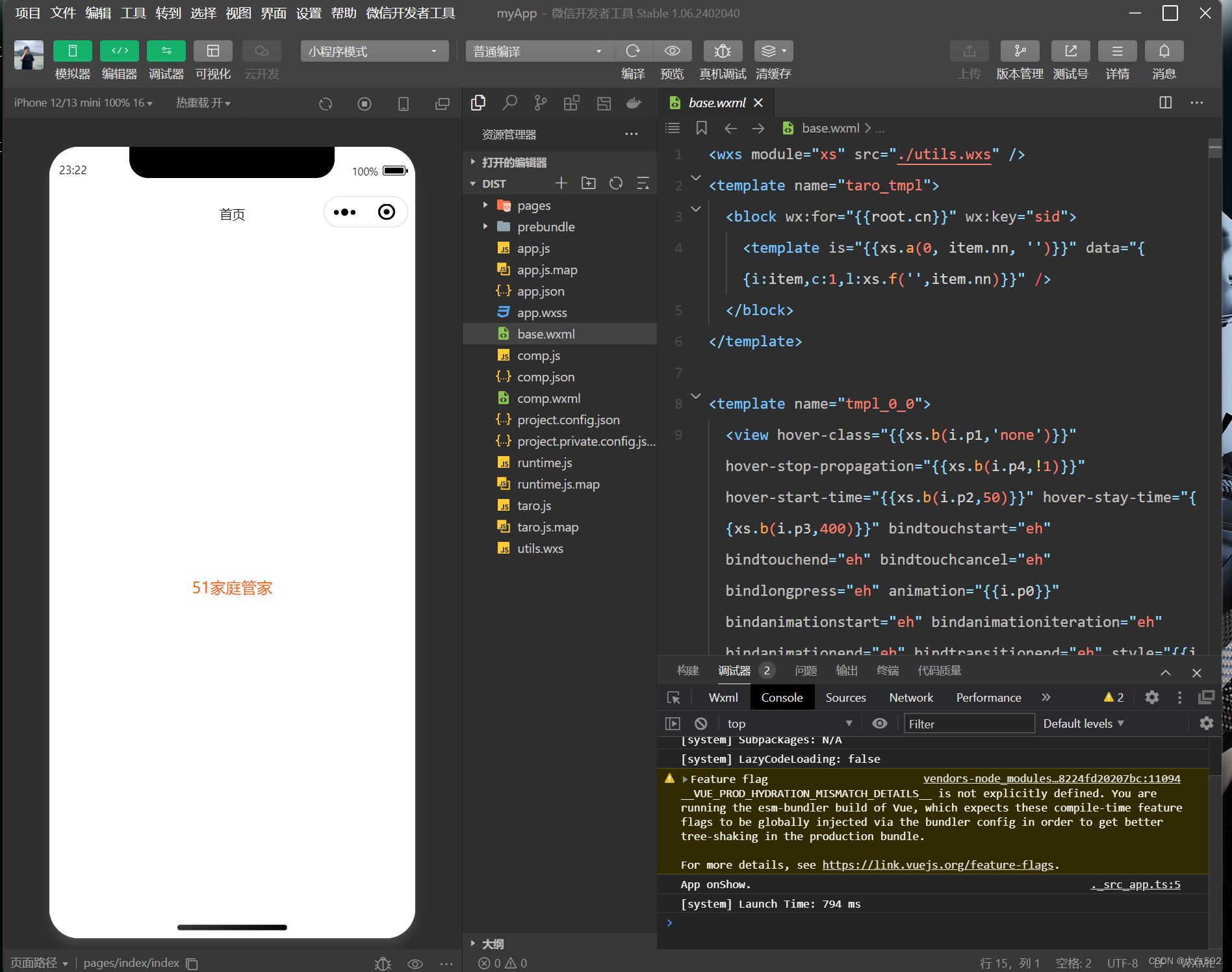Toggle the simulator panel button
1232x972 pixels.
click(x=72, y=51)
